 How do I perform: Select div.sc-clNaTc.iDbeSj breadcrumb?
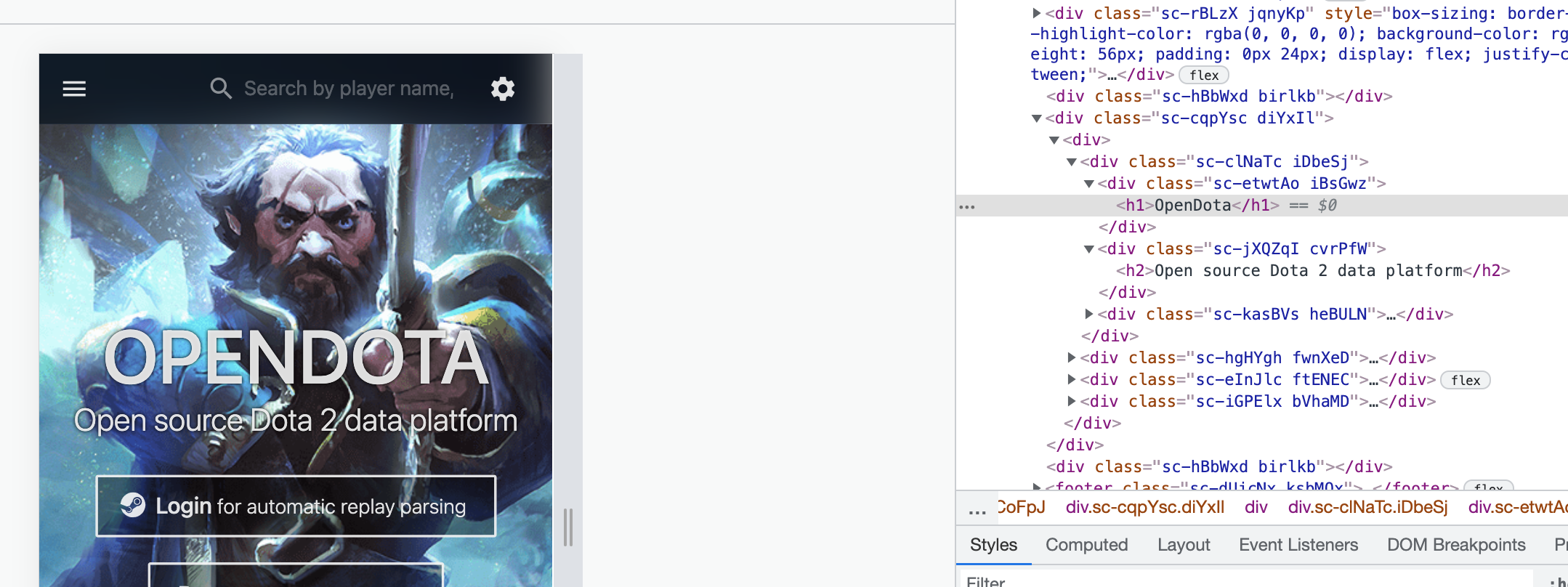pos(1368,507)
